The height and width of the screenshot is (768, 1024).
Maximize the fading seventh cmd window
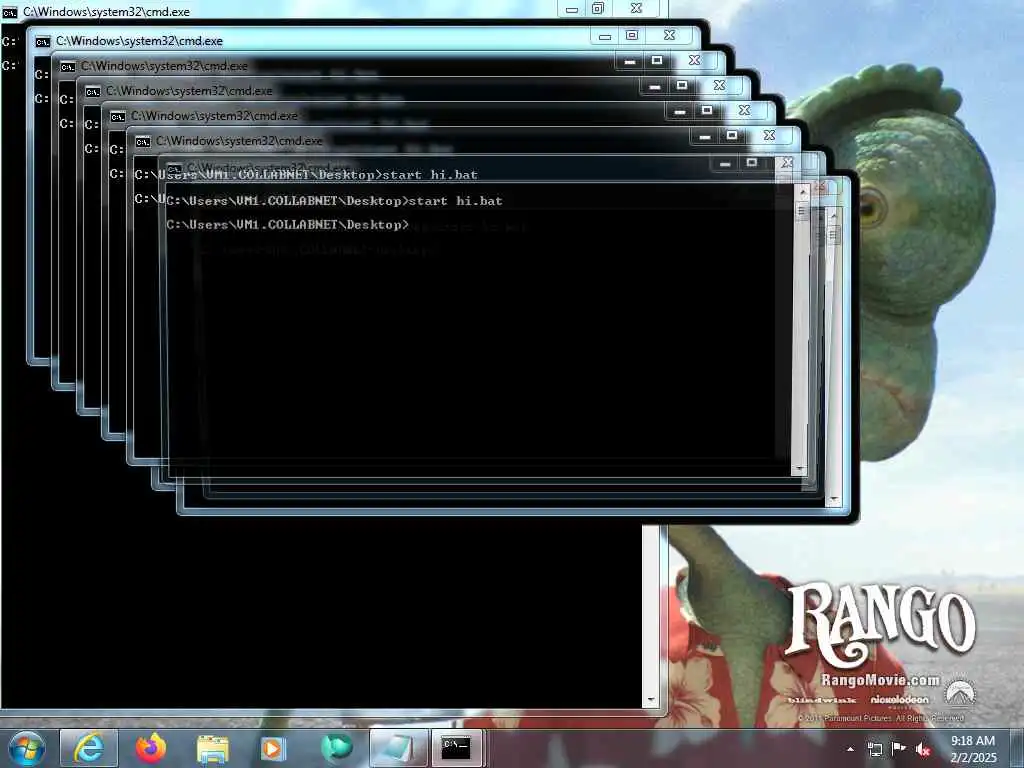(752, 163)
